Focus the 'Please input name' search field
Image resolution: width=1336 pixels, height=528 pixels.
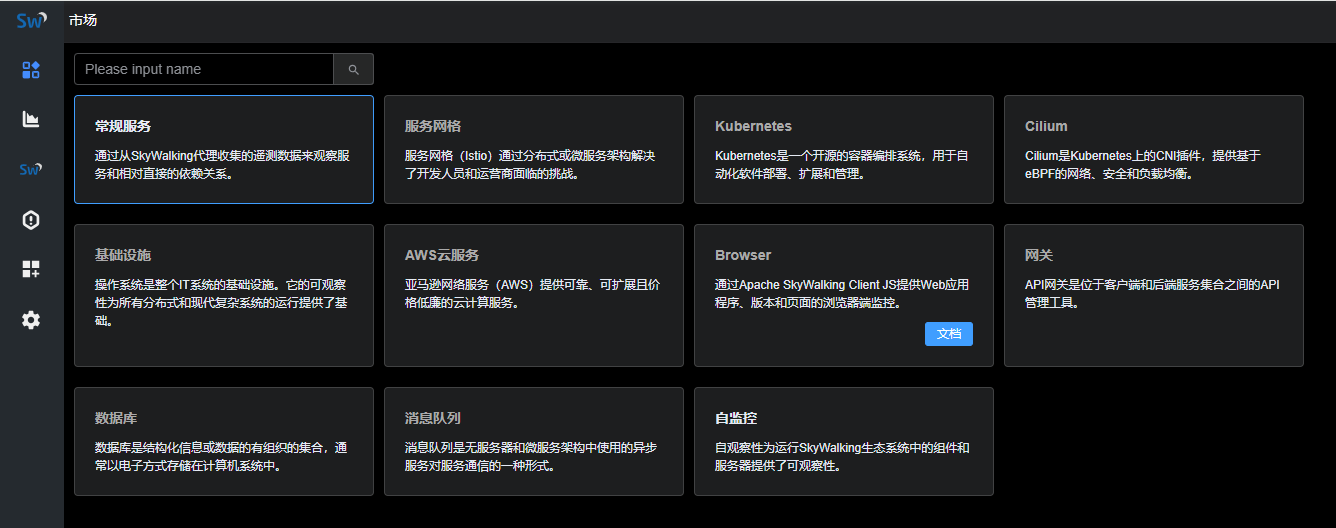point(204,69)
